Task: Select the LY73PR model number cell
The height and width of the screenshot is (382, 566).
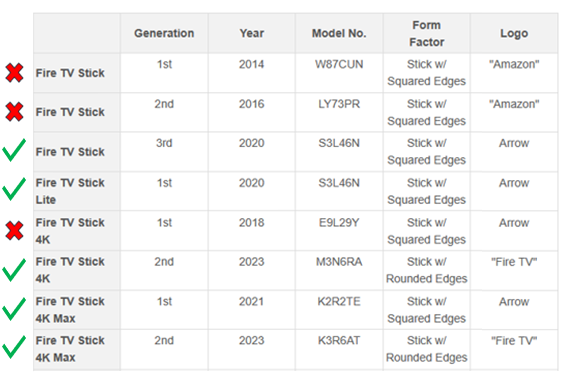Action: tap(339, 112)
